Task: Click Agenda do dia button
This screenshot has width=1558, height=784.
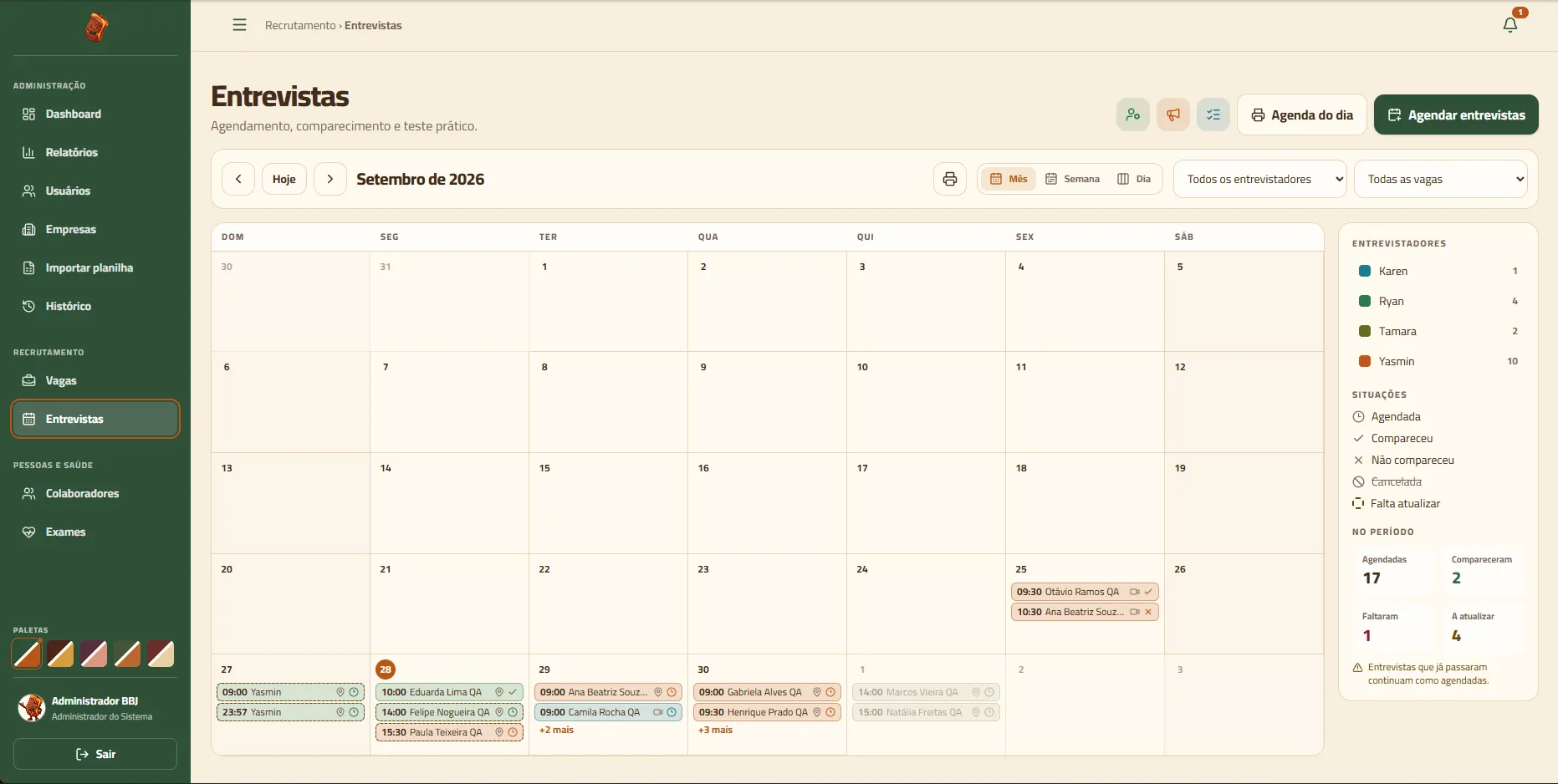Action: click(x=1302, y=115)
